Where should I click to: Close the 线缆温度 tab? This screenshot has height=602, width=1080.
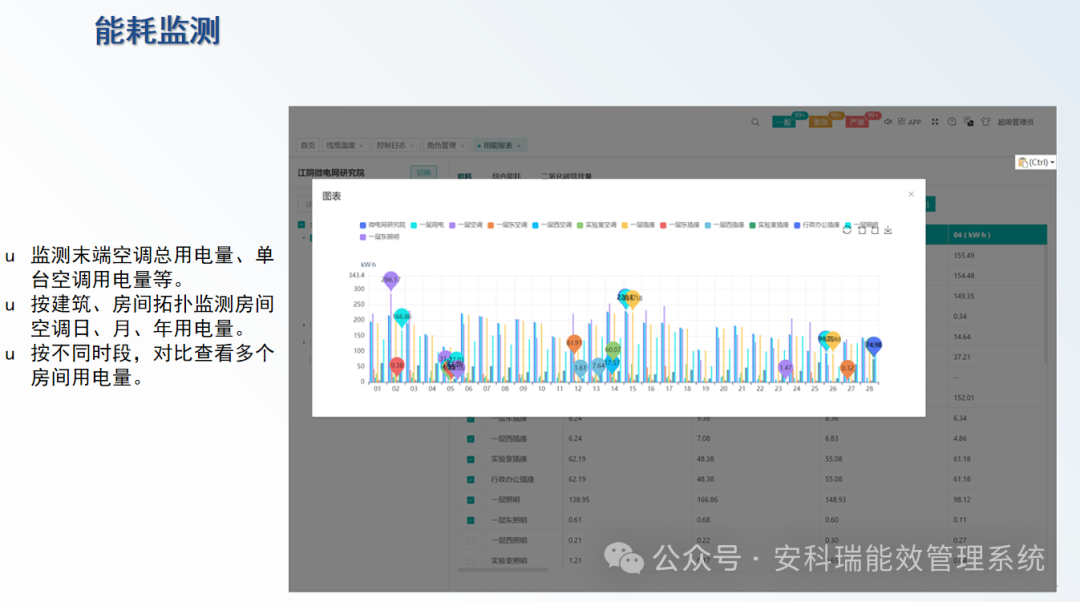pyautogui.click(x=361, y=145)
